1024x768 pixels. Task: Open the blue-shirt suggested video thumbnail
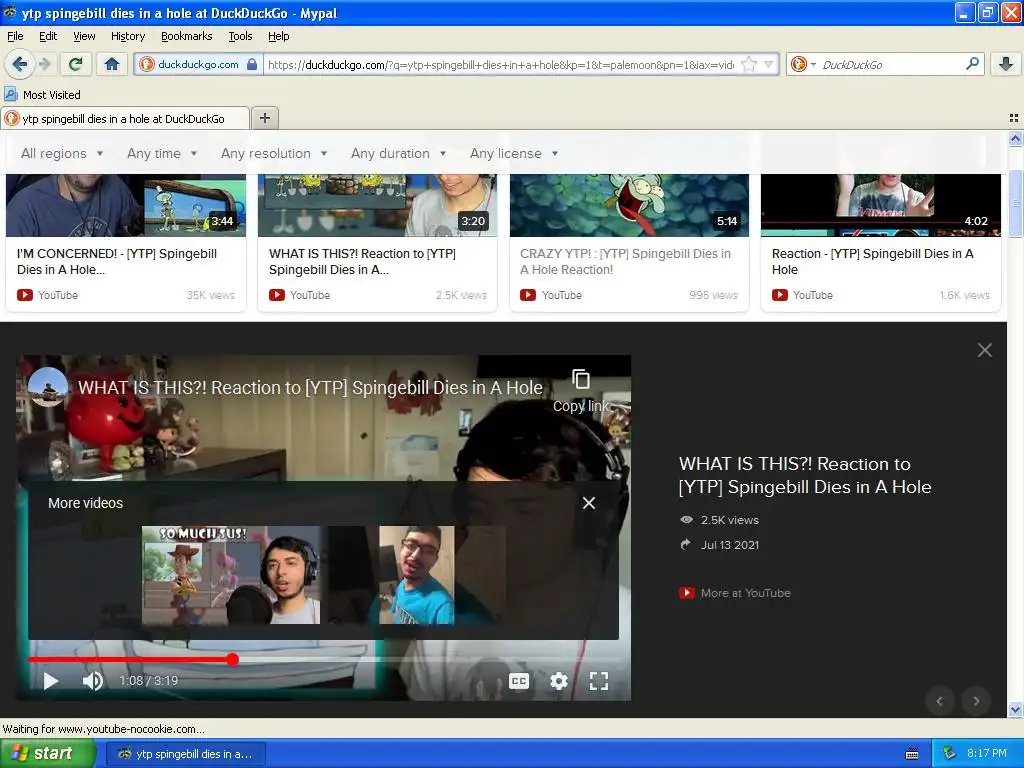416,575
